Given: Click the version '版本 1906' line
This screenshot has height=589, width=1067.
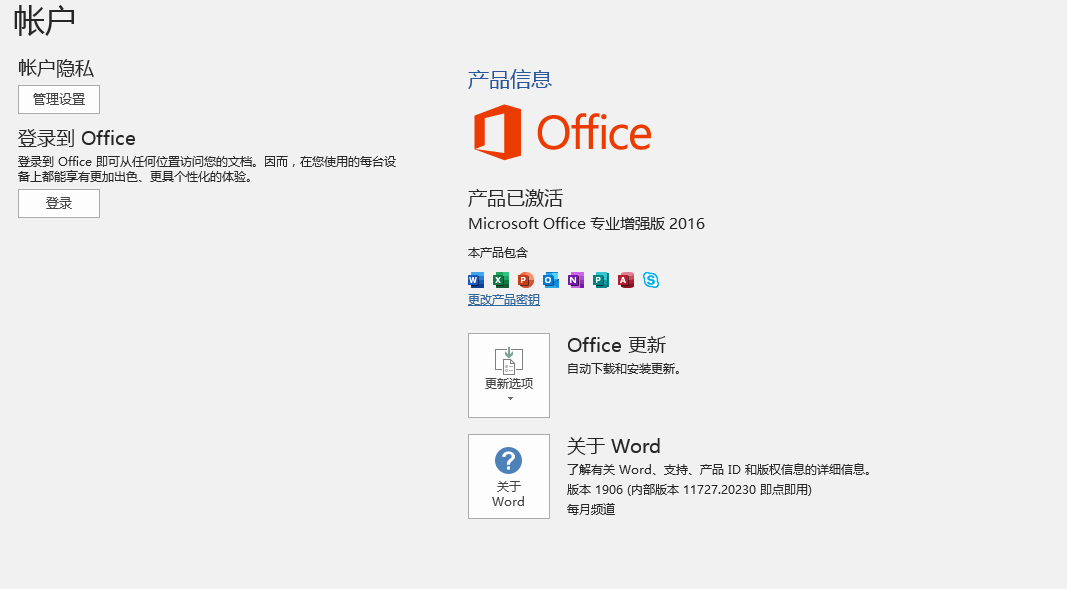Looking at the screenshot, I should [x=689, y=490].
